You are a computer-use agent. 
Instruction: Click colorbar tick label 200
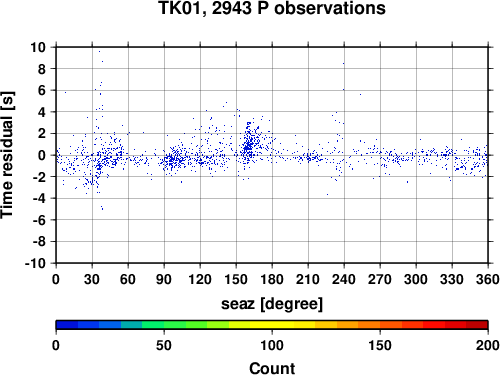tap(488, 345)
